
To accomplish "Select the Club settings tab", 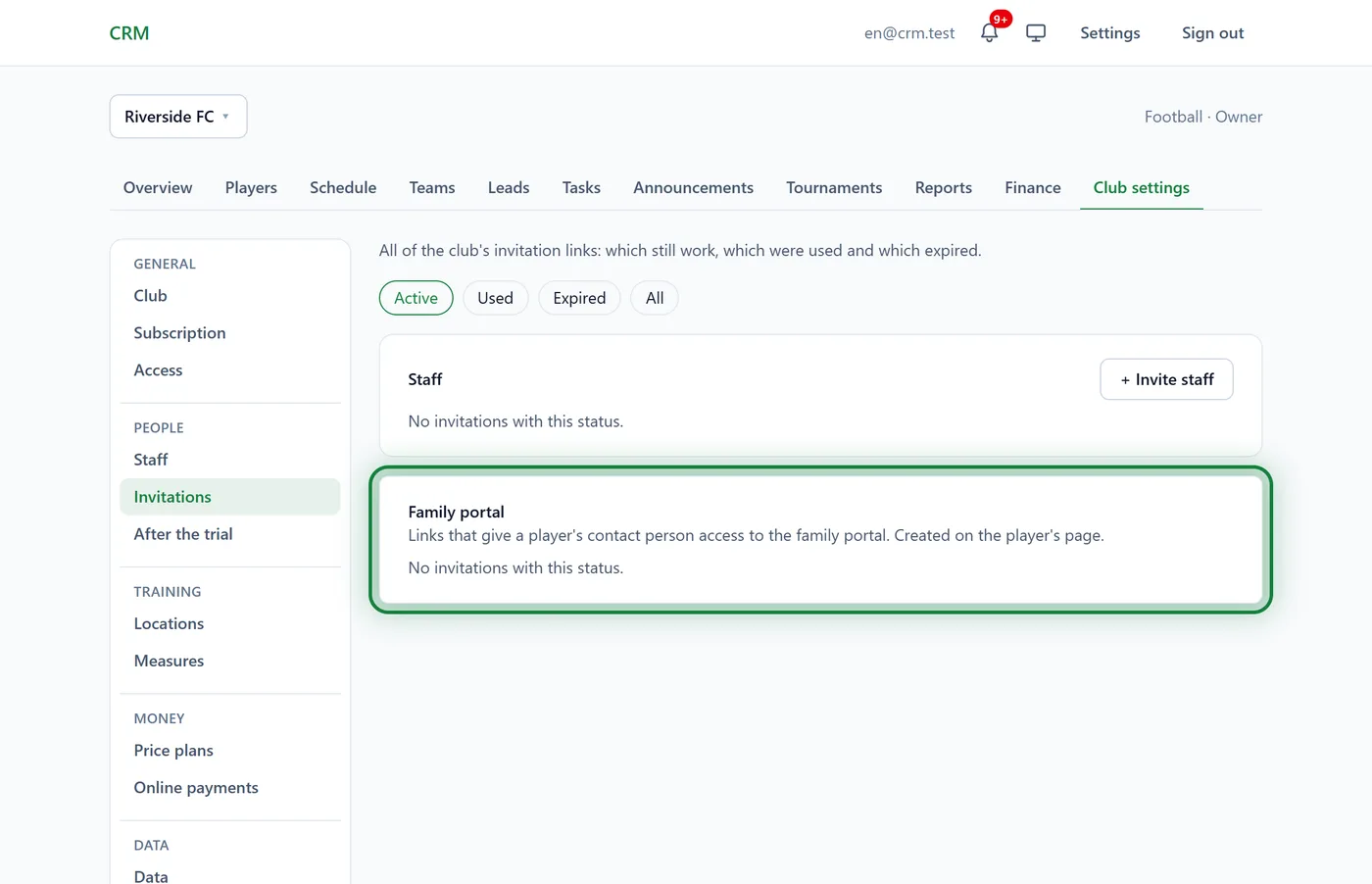I will (1142, 187).
